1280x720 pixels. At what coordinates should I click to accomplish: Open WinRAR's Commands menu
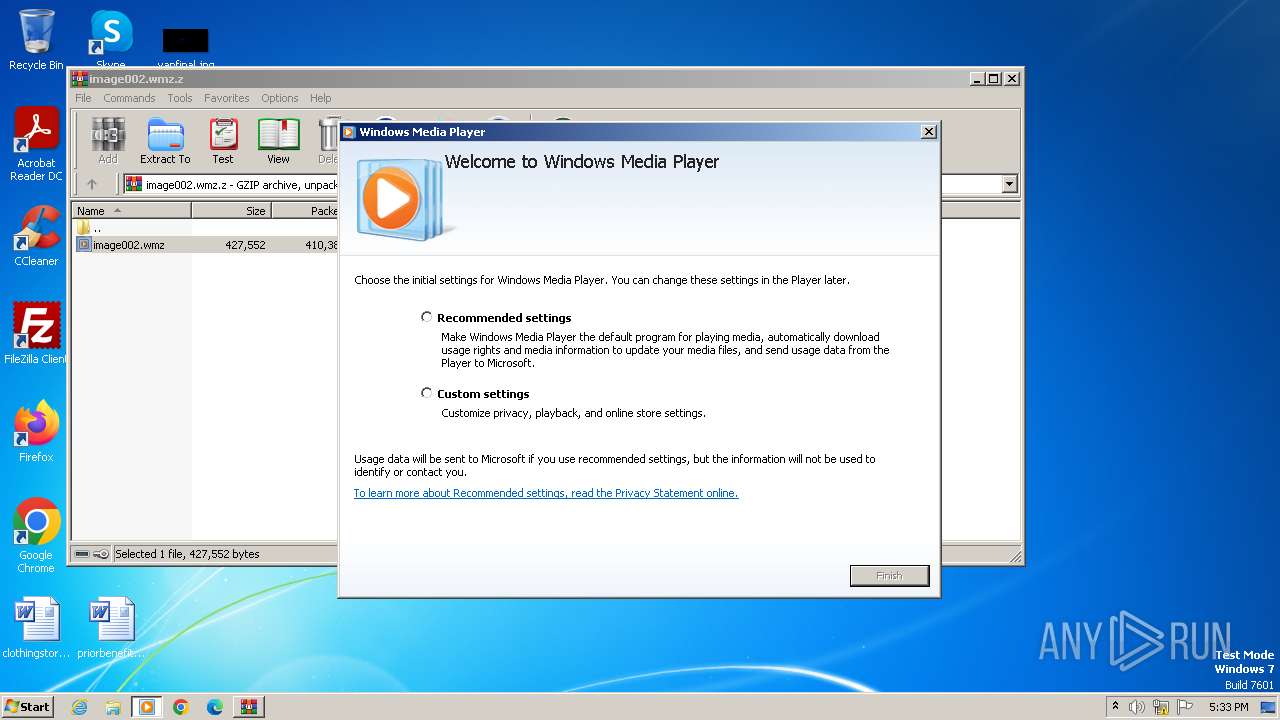coord(129,98)
